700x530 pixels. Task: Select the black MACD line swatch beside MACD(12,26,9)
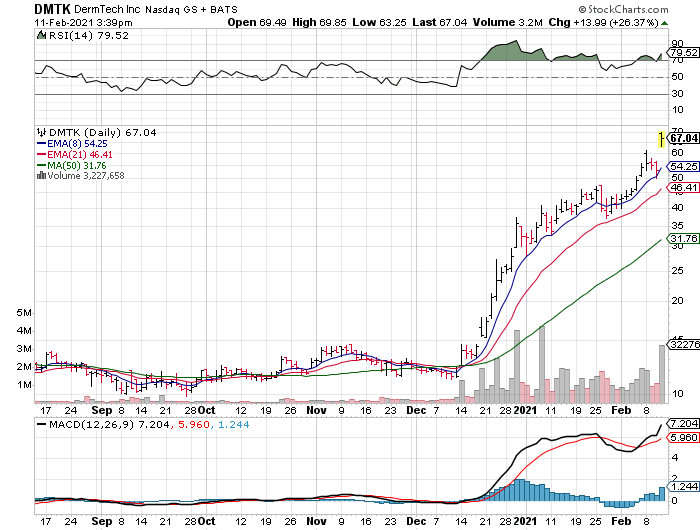tap(42, 425)
